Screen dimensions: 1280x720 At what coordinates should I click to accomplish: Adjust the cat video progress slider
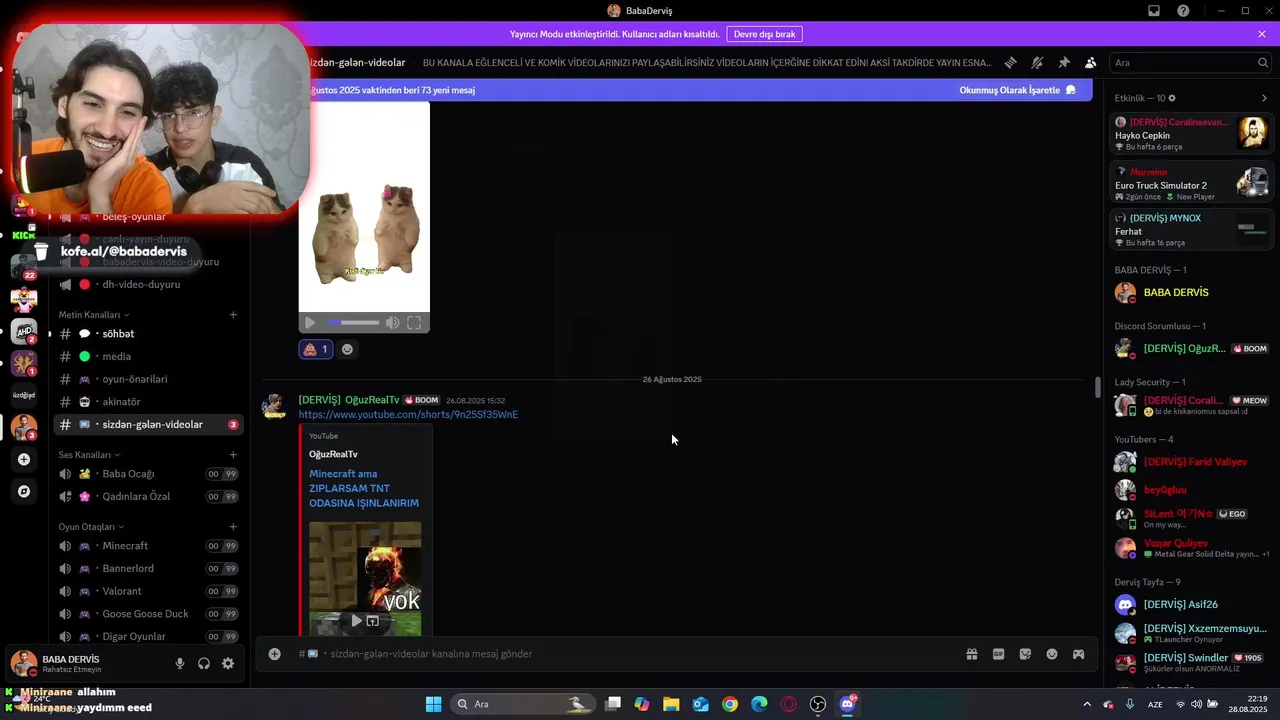pyautogui.click(x=354, y=323)
